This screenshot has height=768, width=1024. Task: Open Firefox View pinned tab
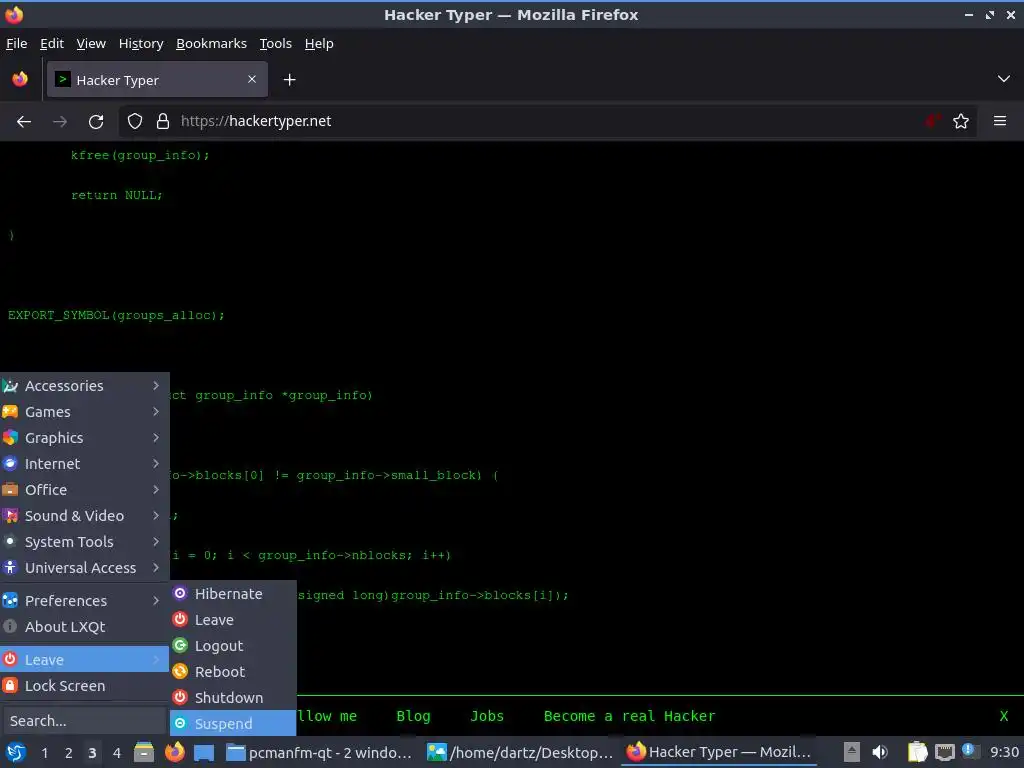(x=20, y=80)
